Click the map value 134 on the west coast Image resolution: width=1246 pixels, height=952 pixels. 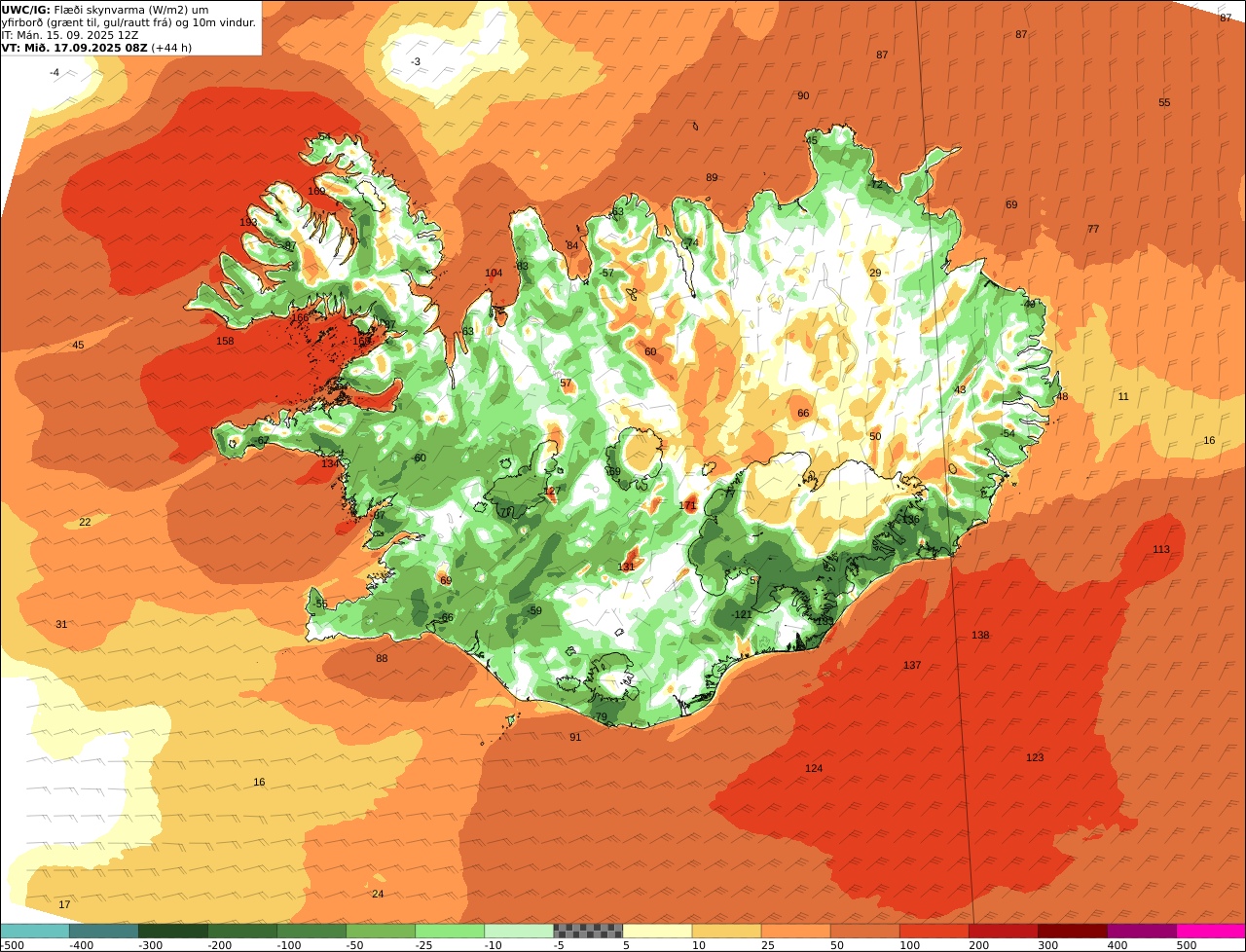(x=331, y=463)
